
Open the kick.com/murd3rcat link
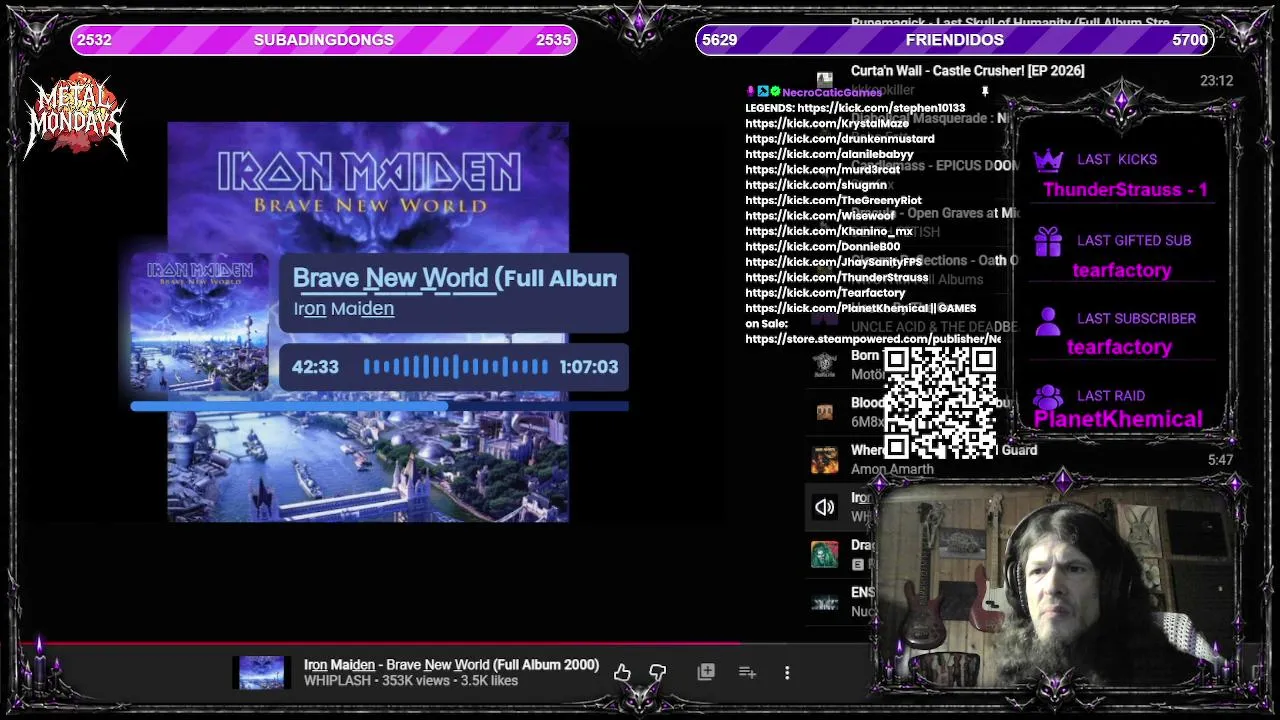822,170
